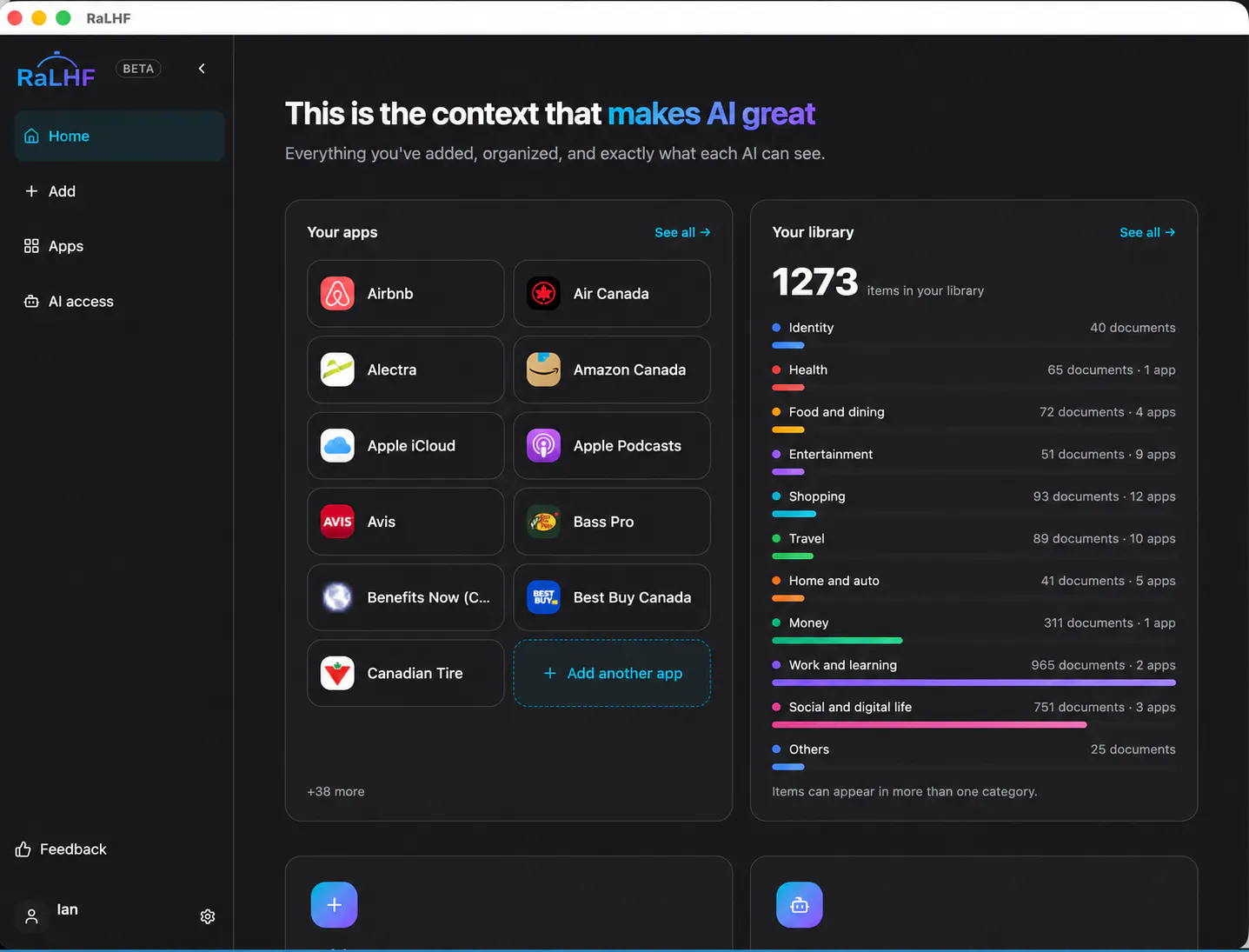Click the green macOS fullscreen window button
1249x952 pixels.
click(x=63, y=18)
